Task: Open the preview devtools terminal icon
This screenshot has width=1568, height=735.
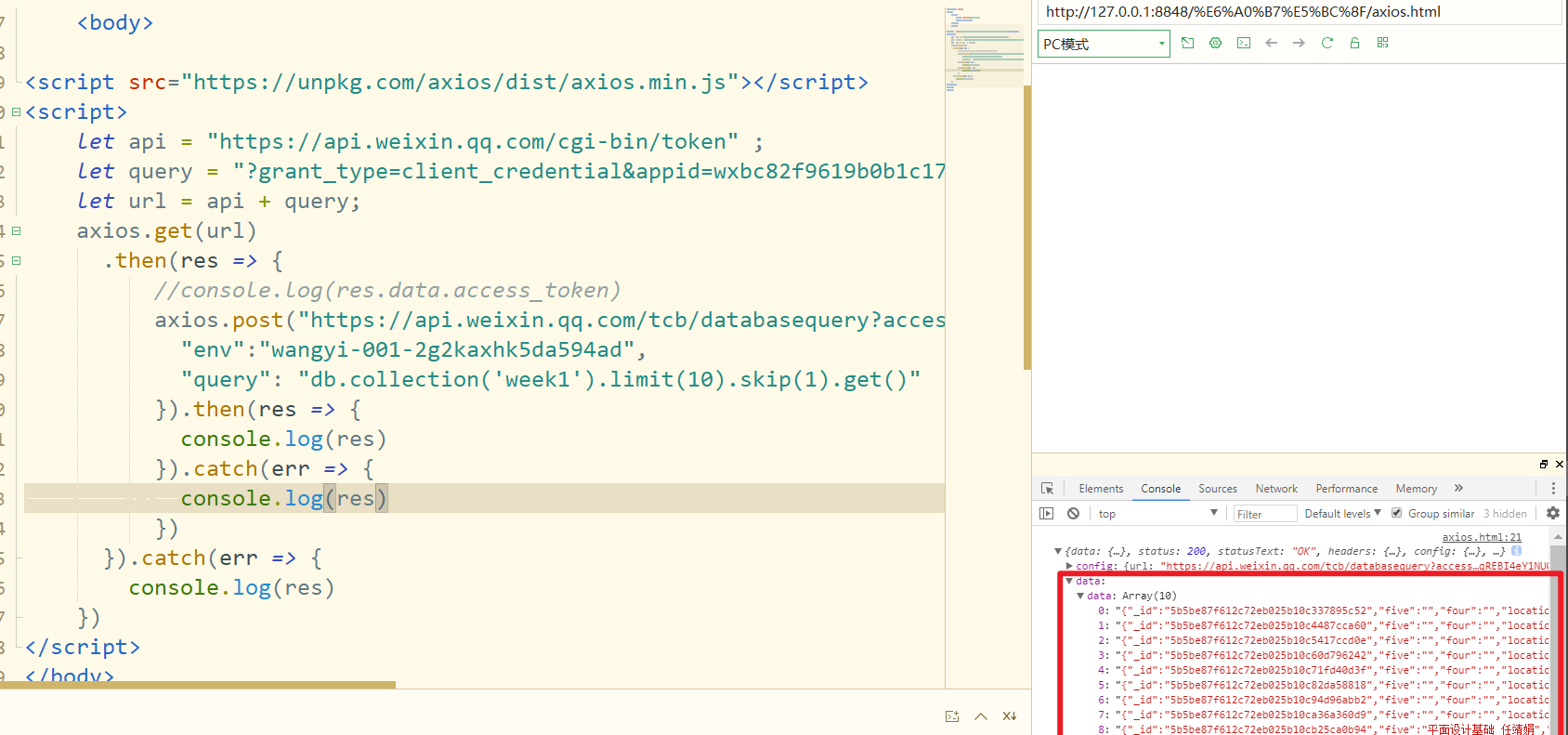Action: (x=1243, y=43)
